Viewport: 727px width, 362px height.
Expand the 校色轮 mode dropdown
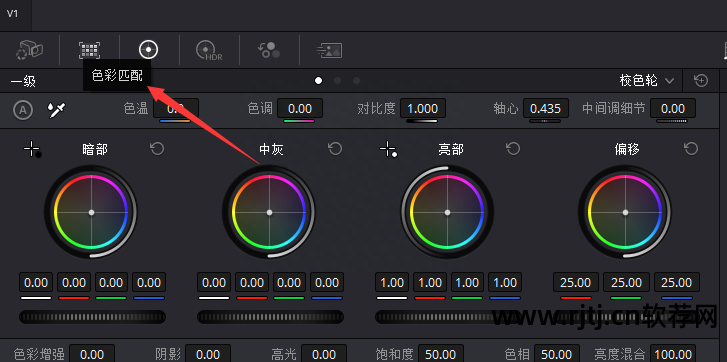pyautogui.click(x=646, y=81)
